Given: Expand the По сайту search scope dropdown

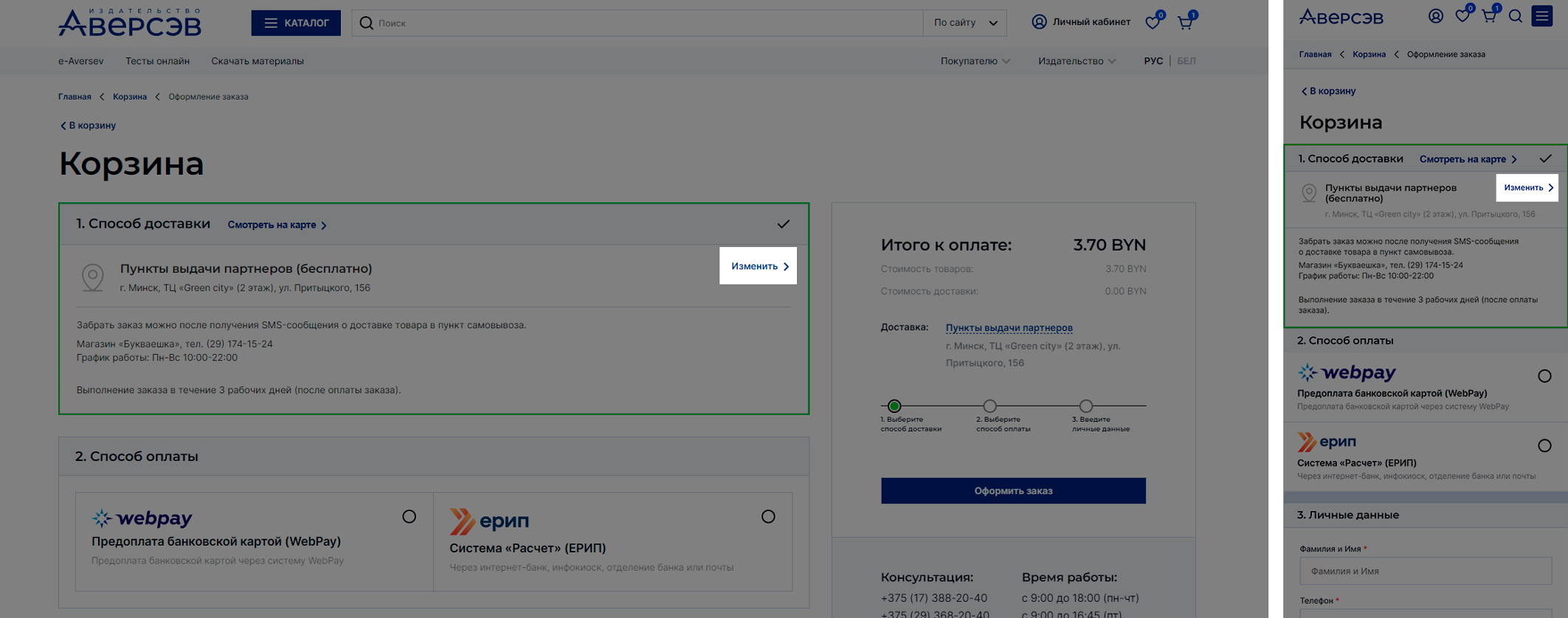Looking at the screenshot, I should pyautogui.click(x=965, y=23).
